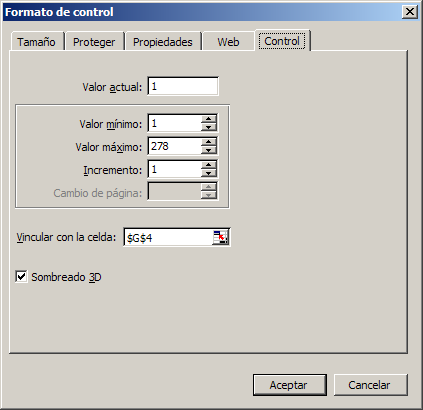
Task: Switch to the Tamaño tab
Action: pos(36,42)
